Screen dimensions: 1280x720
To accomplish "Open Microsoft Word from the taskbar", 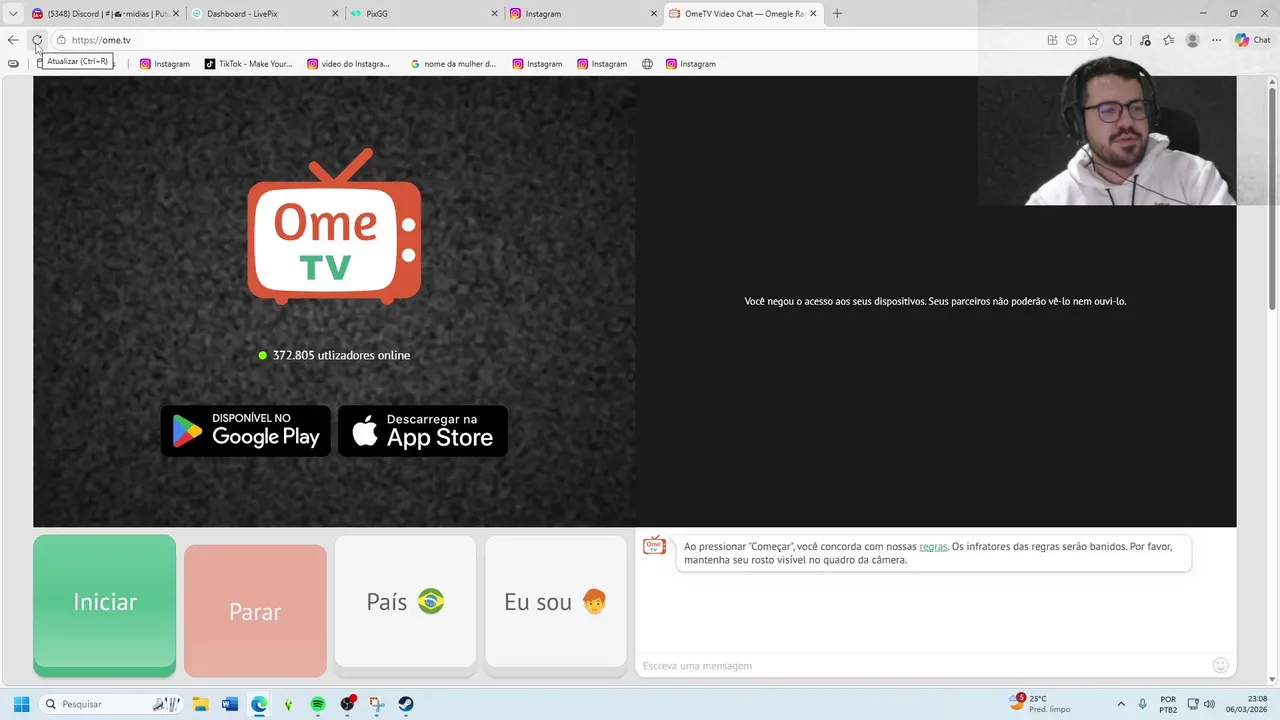I will (230, 704).
